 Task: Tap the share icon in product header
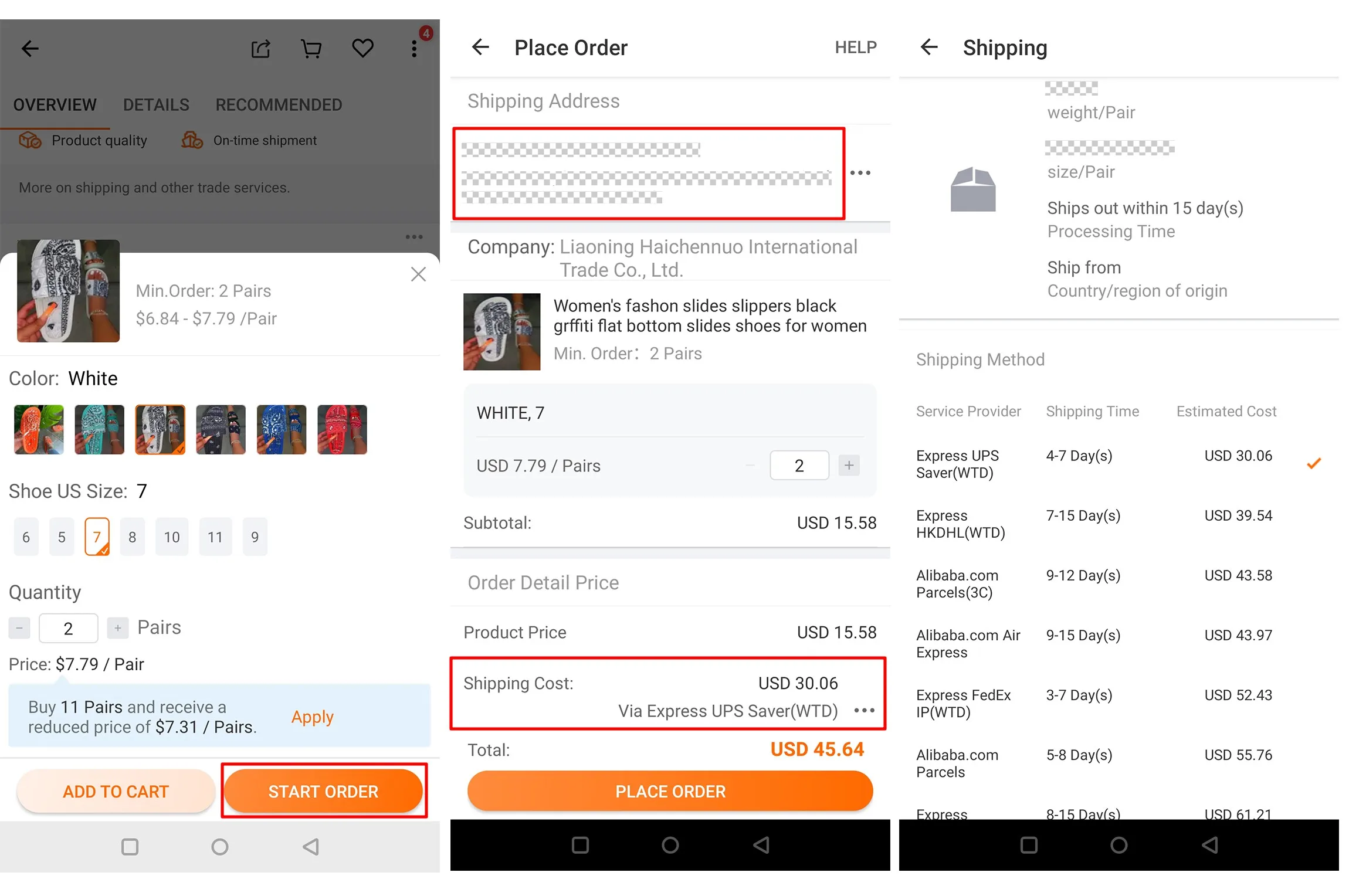[x=260, y=49]
